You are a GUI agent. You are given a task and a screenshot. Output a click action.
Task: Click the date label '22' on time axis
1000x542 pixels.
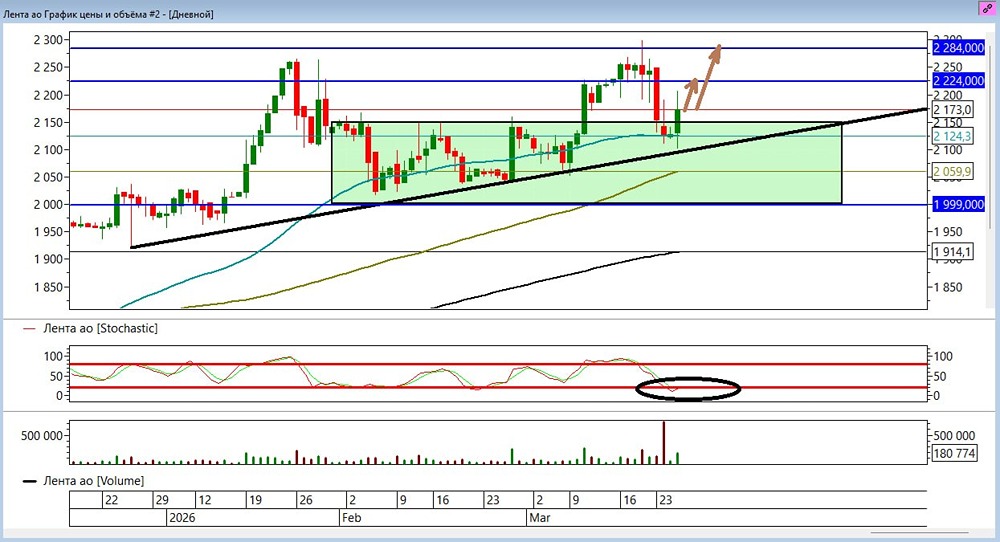click(111, 500)
